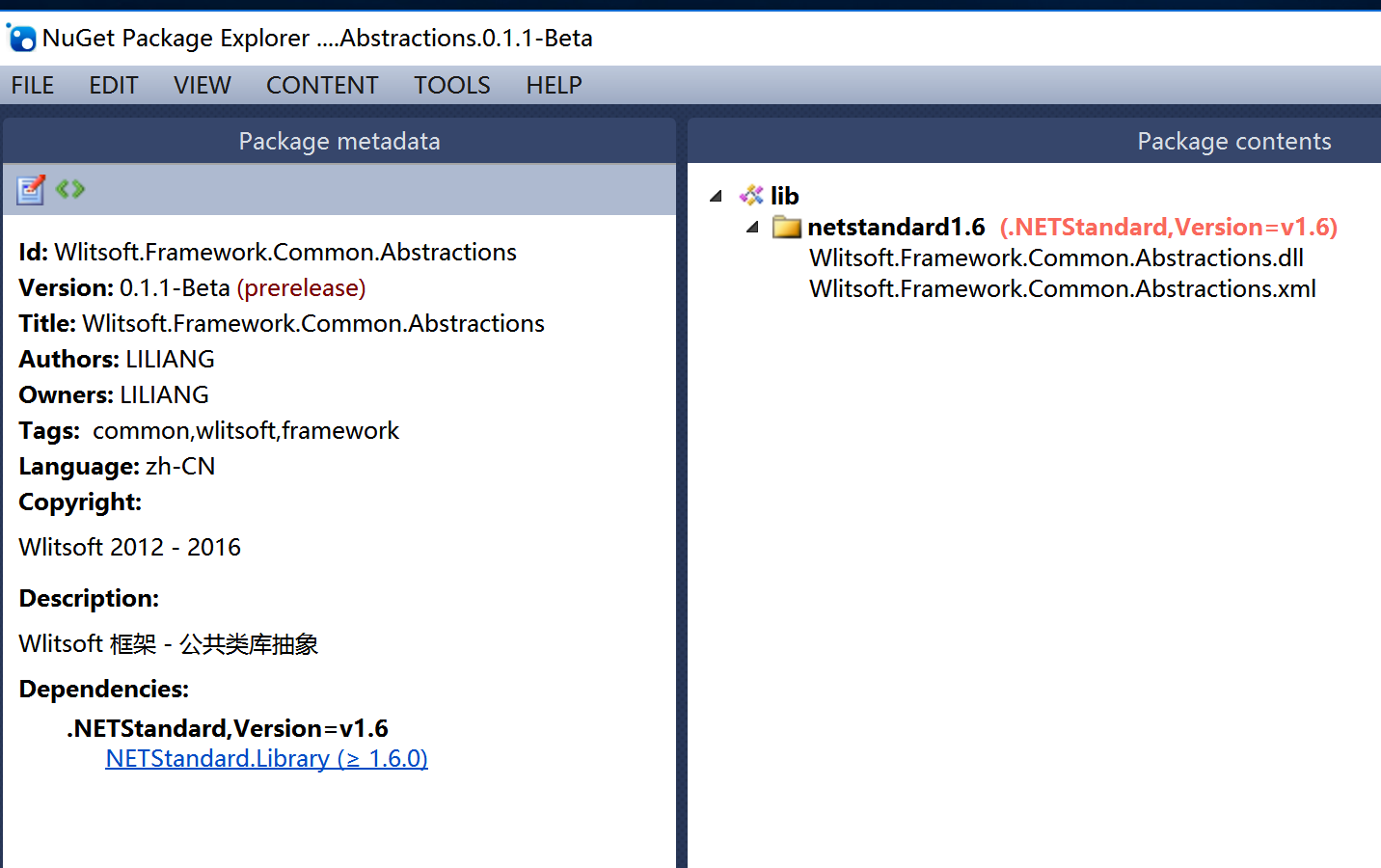Click the Package metadata panel header

click(x=339, y=141)
